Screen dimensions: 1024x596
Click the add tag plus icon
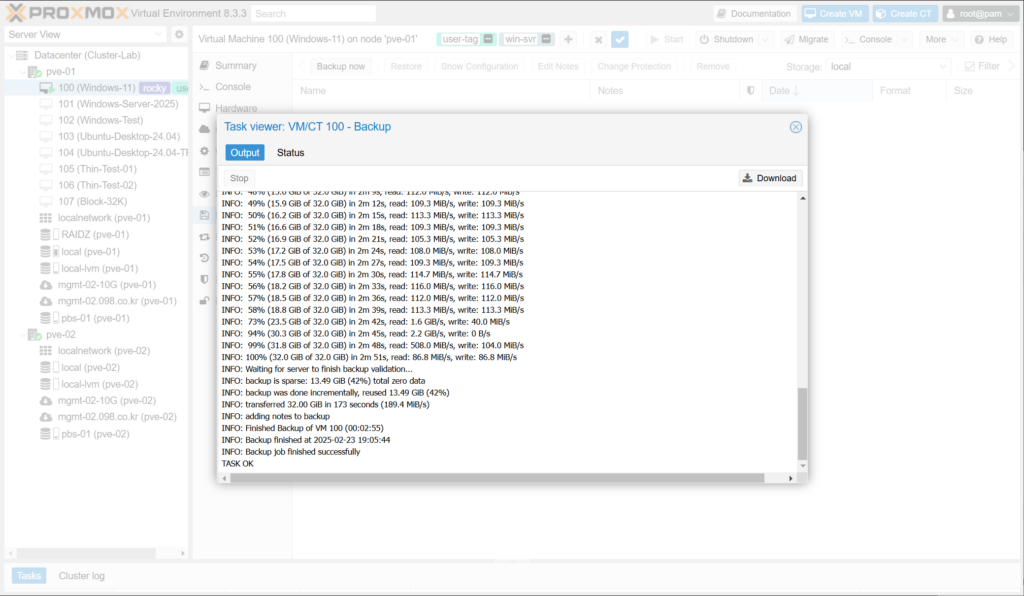point(568,39)
